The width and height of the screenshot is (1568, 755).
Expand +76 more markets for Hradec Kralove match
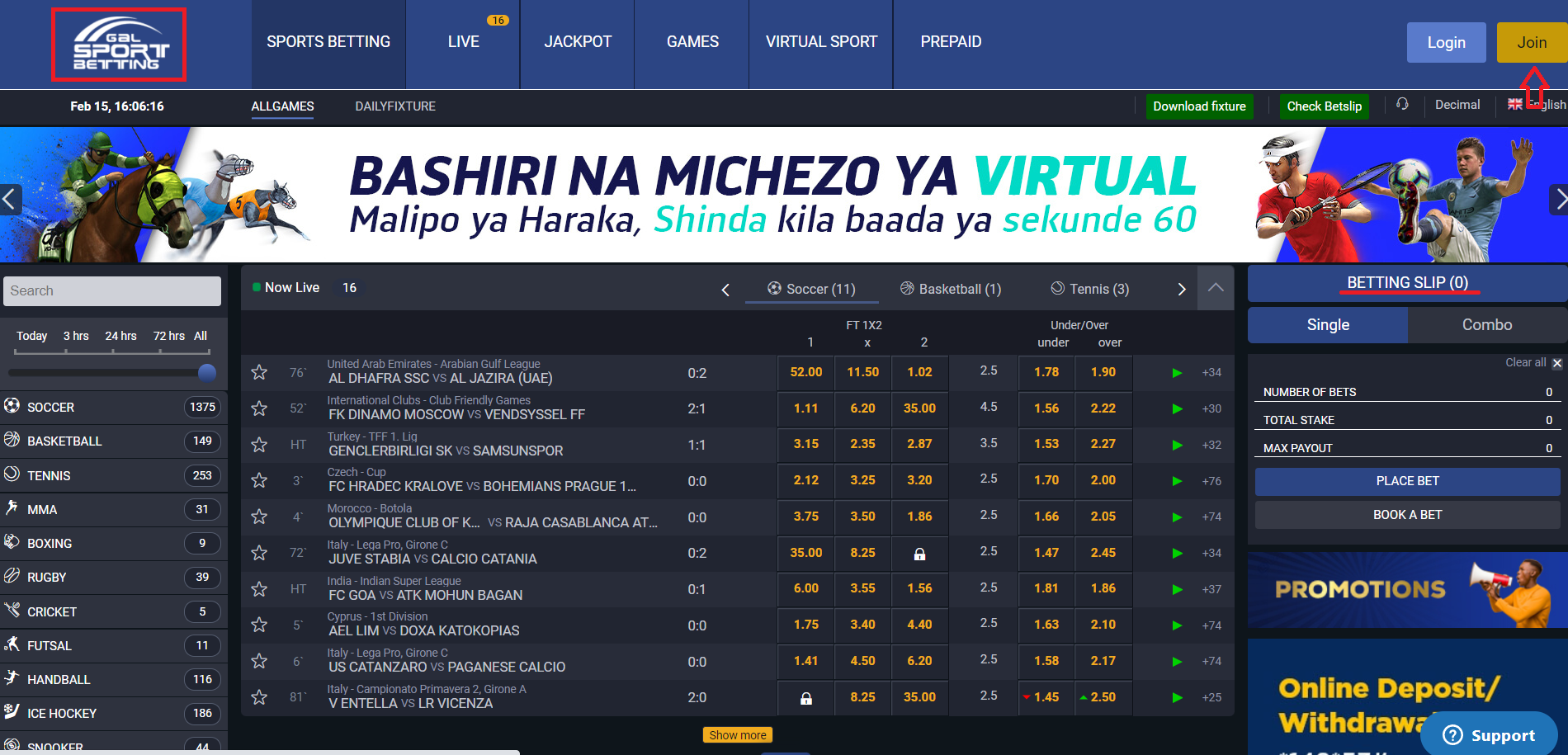pos(1211,481)
